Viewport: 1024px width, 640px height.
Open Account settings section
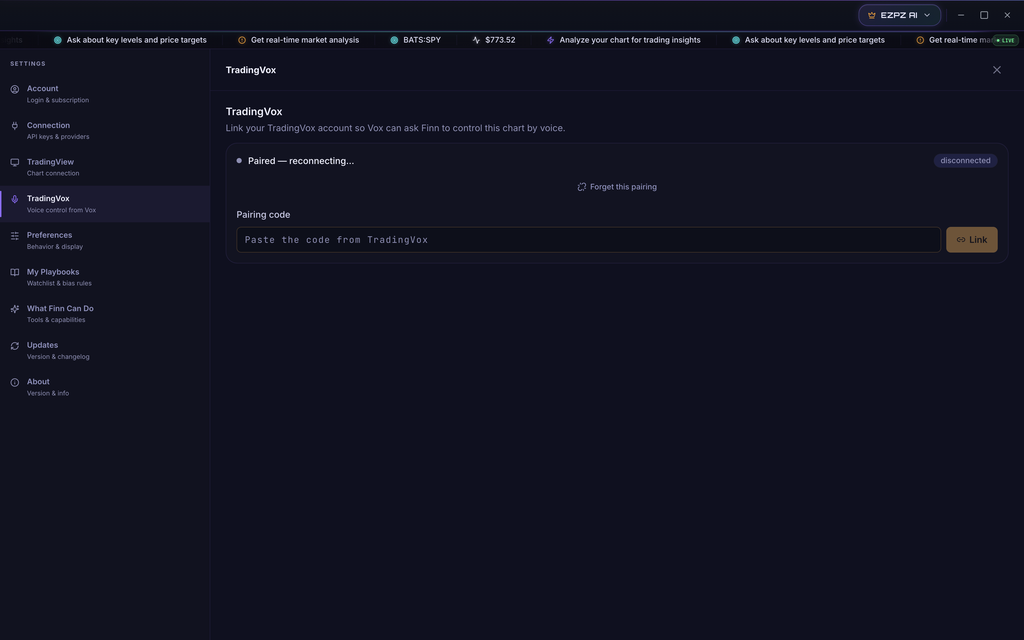click(x=104, y=93)
